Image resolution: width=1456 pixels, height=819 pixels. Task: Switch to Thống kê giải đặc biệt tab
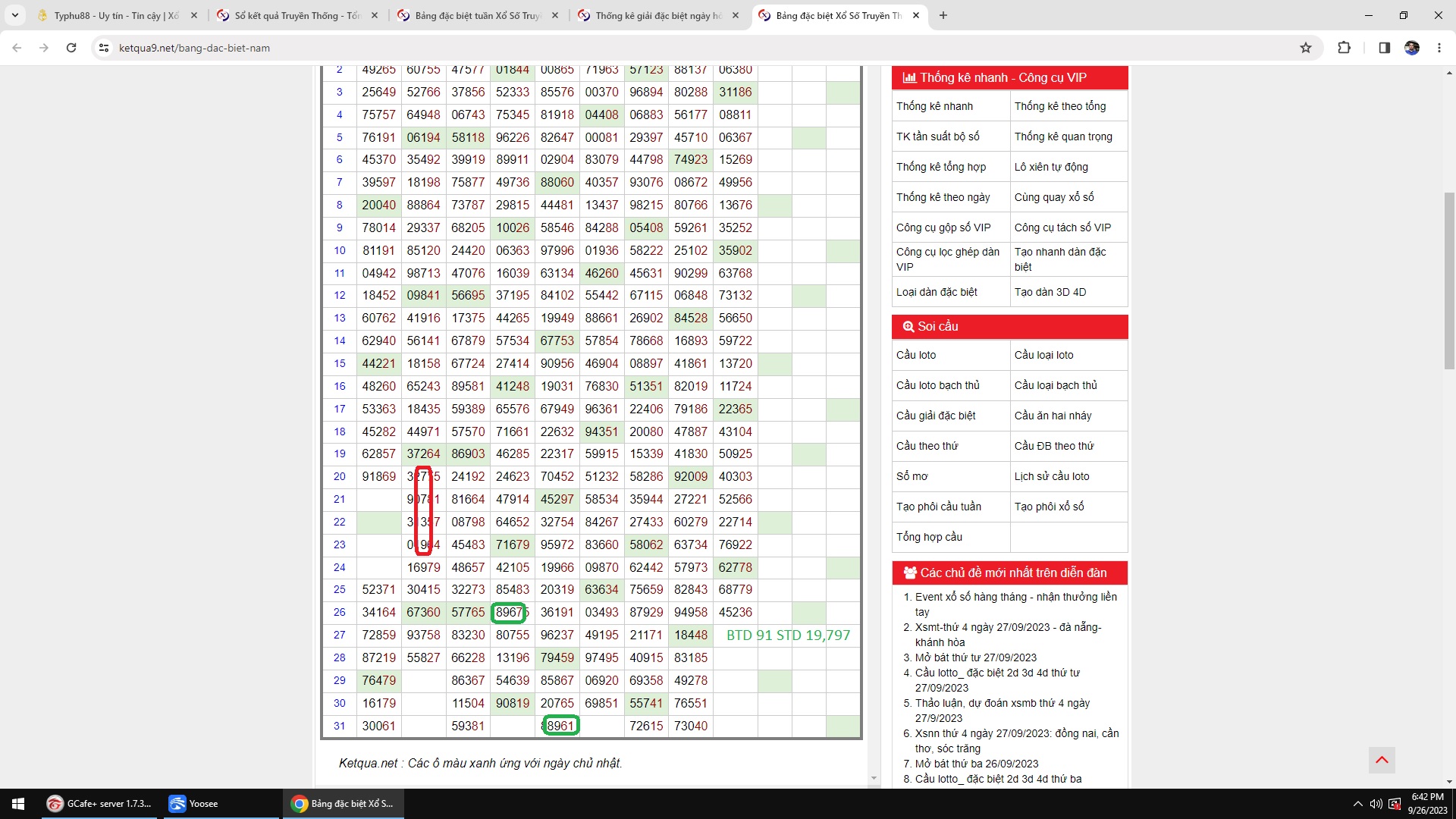pyautogui.click(x=657, y=15)
